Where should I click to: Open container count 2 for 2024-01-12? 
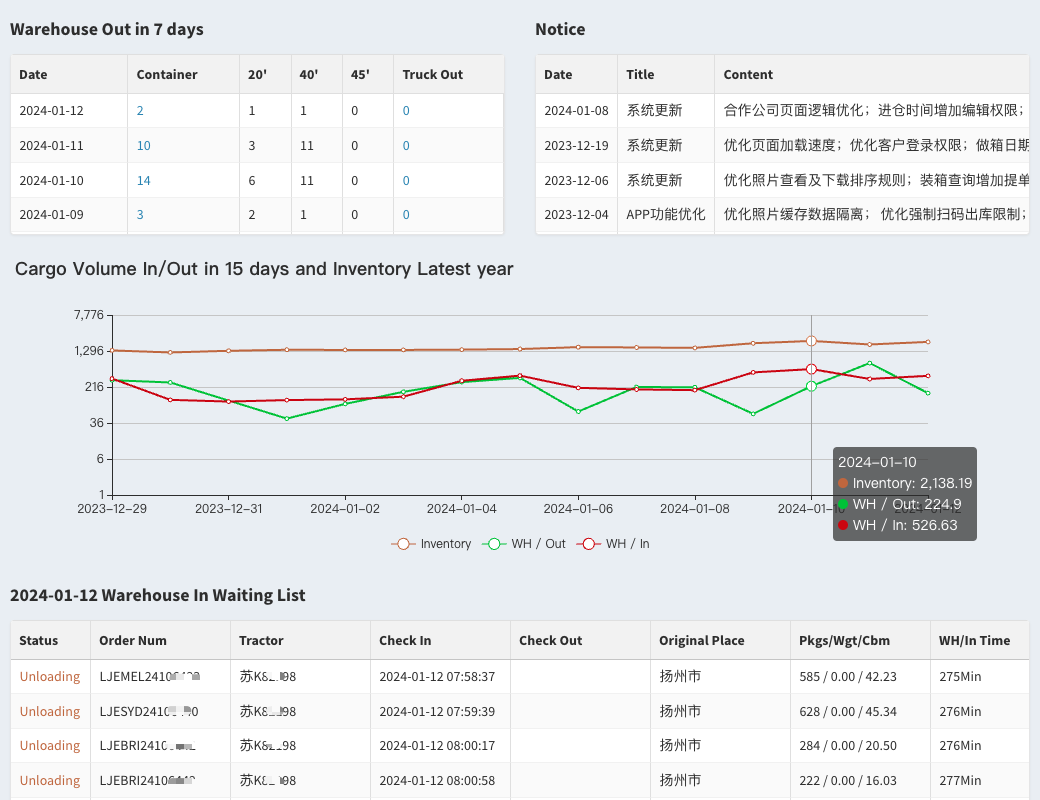click(140, 111)
